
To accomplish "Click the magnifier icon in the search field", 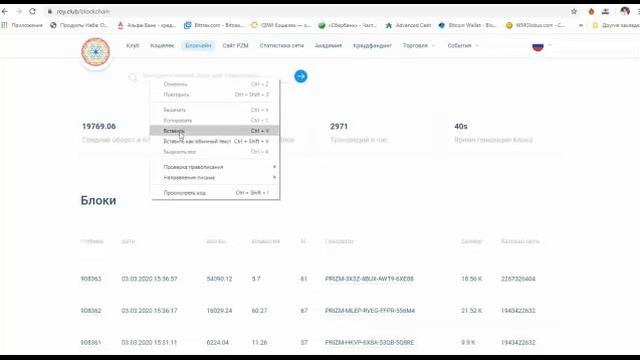I will tap(132, 77).
